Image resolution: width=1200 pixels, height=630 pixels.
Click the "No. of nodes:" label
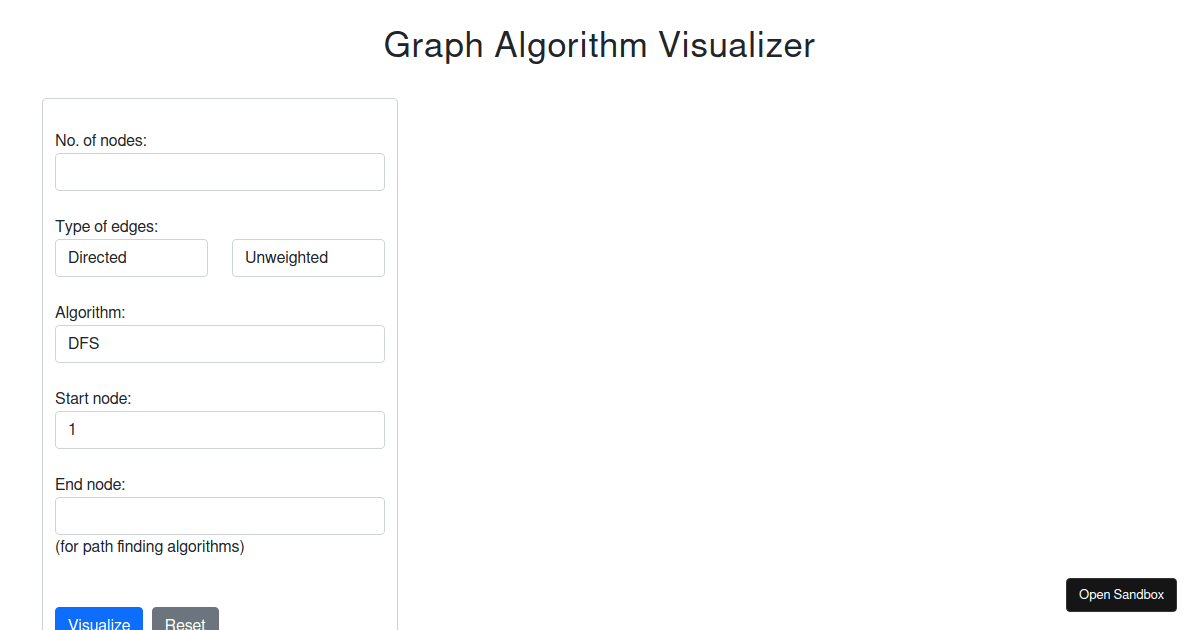tap(101, 140)
